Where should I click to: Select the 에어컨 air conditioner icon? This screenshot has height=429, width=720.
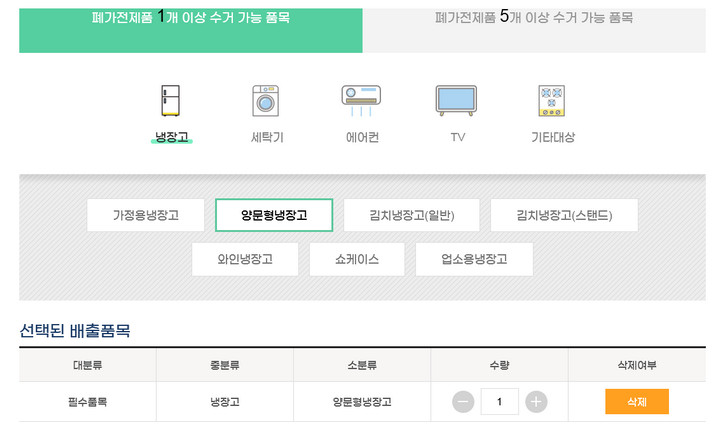coord(361,100)
